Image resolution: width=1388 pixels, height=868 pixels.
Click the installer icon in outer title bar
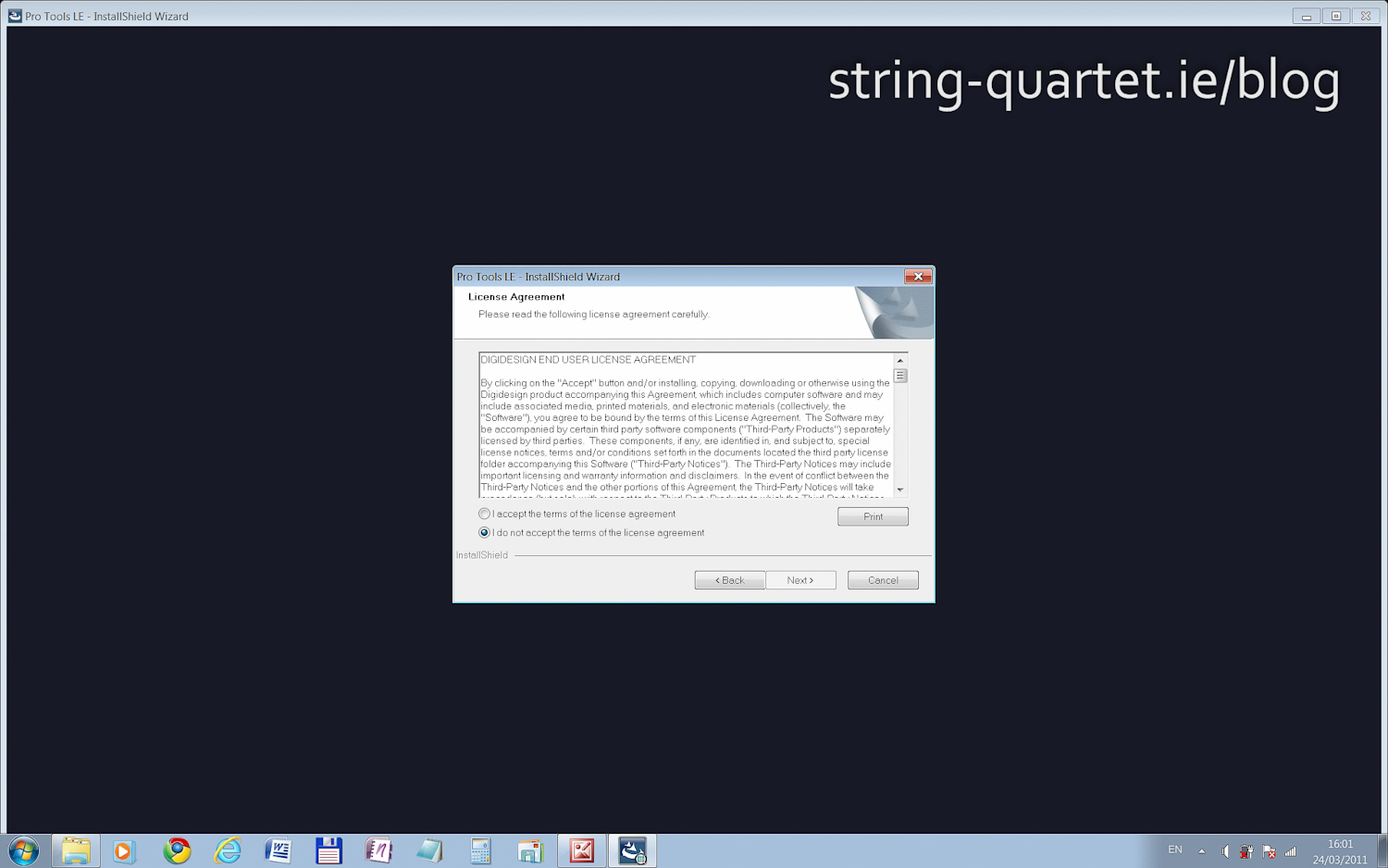pyautogui.click(x=15, y=16)
